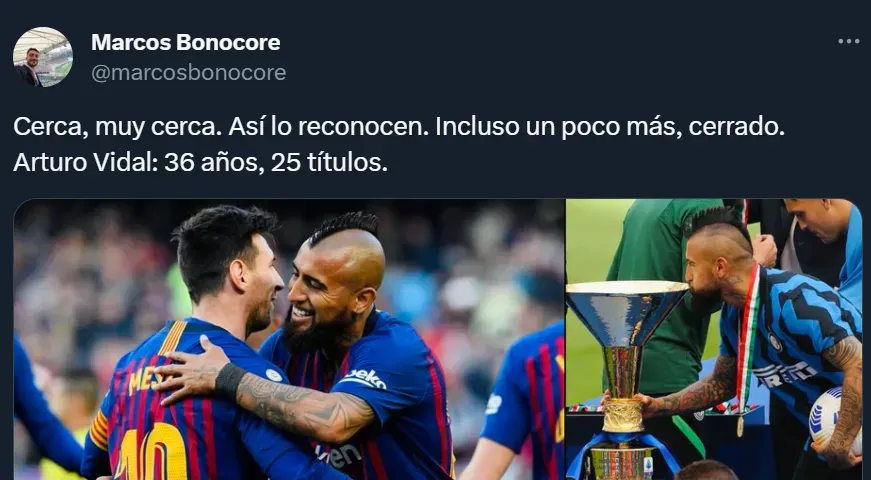Open the tweet's three-dot more options menu
Screen dimensions: 871x480
pos(848,41)
